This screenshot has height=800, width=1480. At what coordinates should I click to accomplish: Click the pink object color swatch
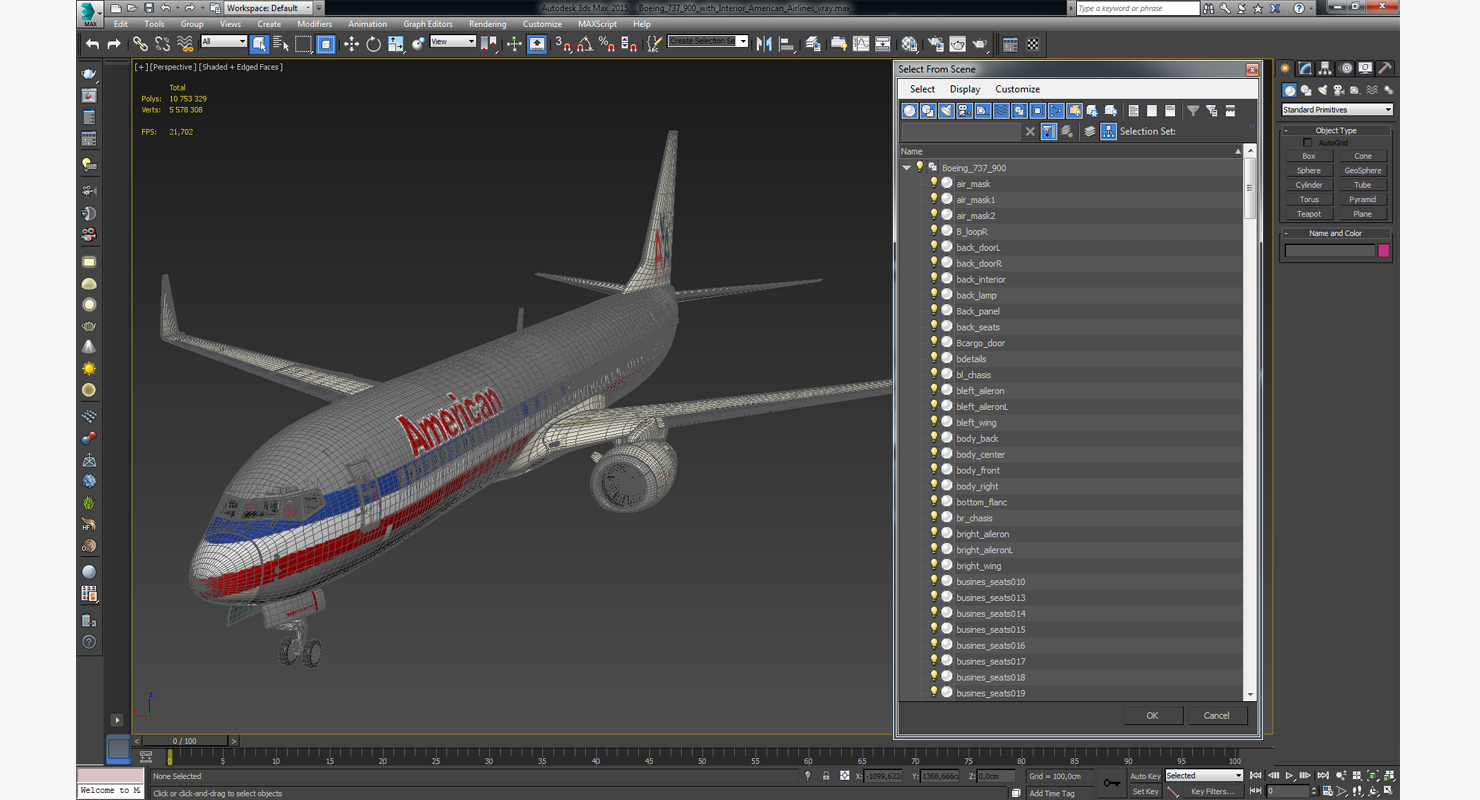1384,251
